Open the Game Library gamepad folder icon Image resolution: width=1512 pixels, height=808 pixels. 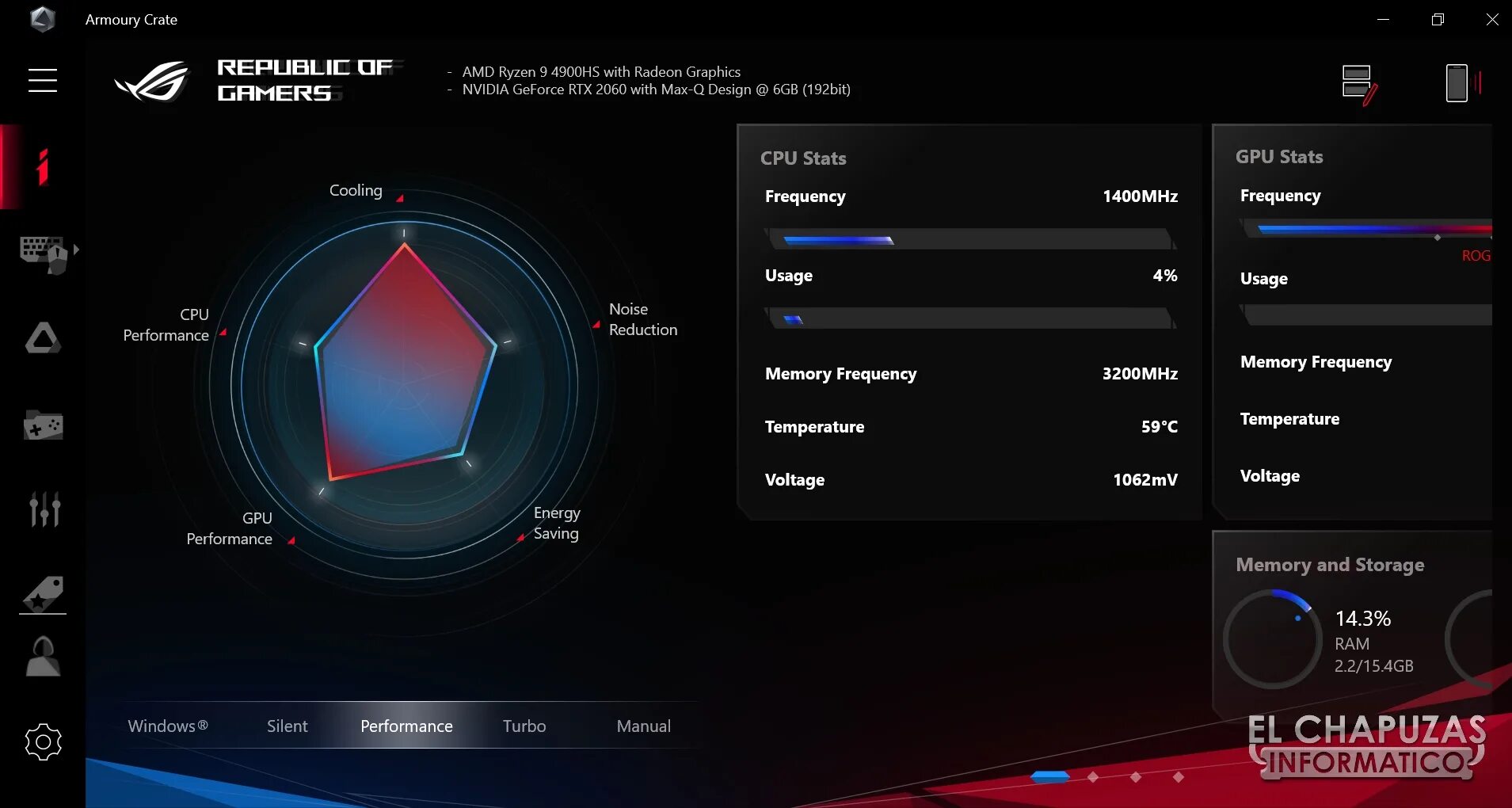coord(43,425)
